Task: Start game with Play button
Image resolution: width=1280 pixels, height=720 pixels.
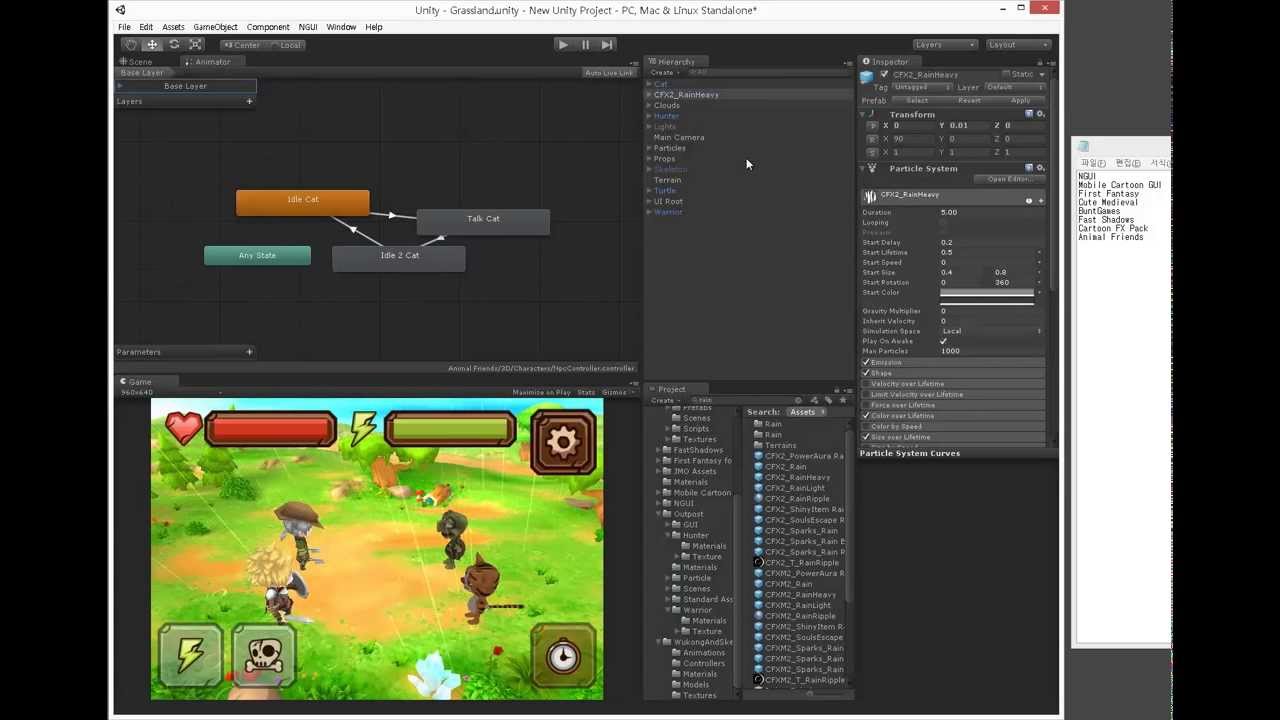Action: coord(563,44)
